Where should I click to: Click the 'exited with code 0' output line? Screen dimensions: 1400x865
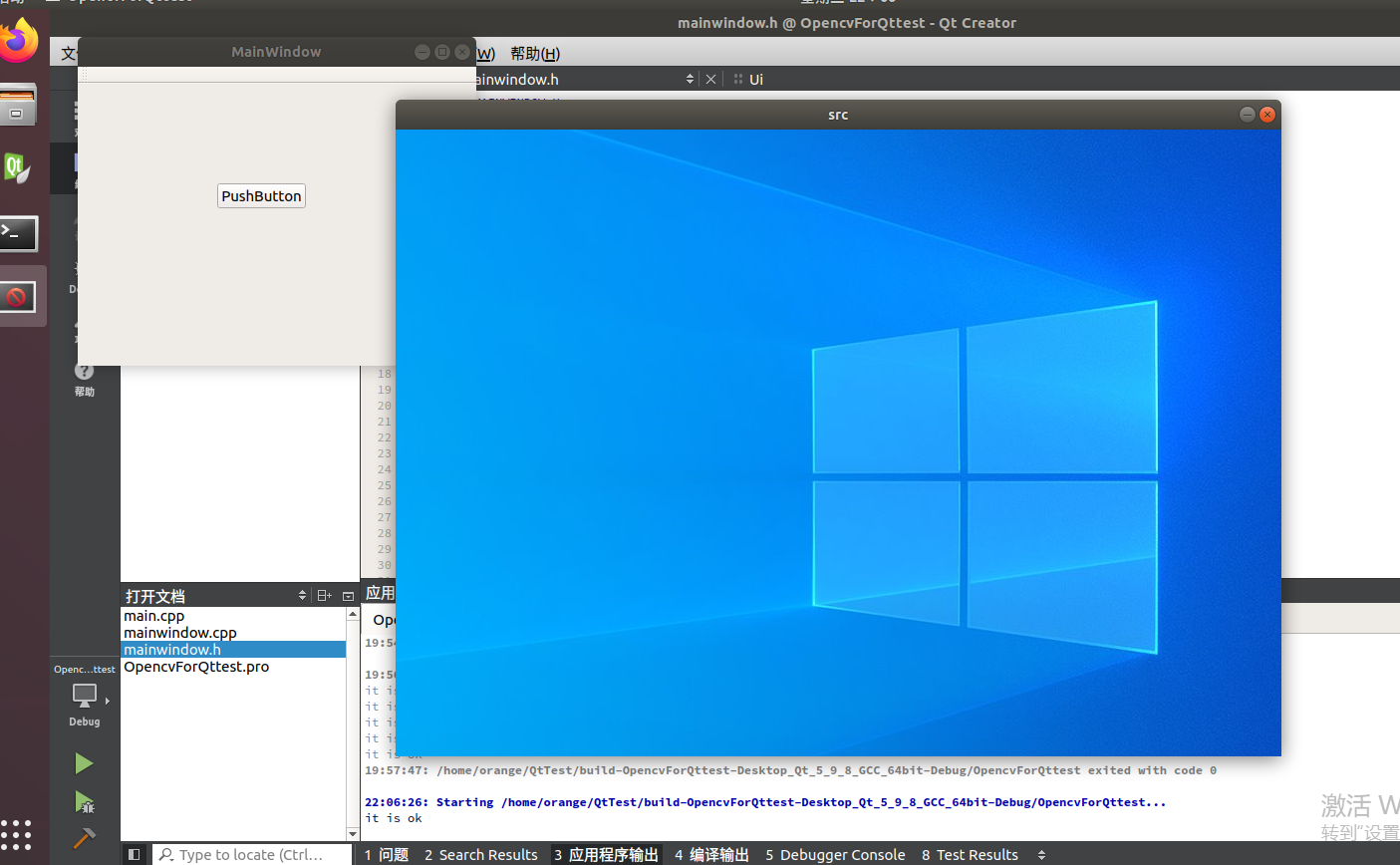coord(790,770)
